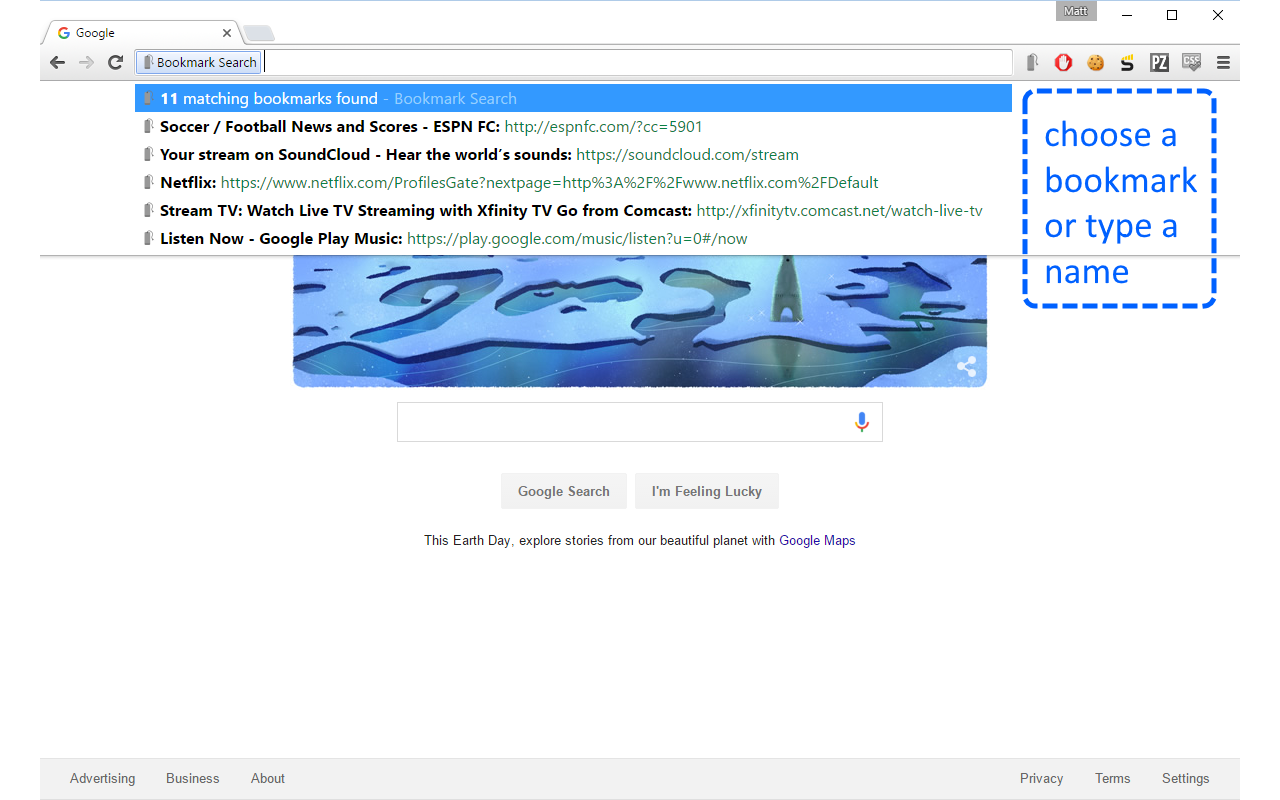
Task: Click the Forward navigation arrow
Action: point(86,62)
